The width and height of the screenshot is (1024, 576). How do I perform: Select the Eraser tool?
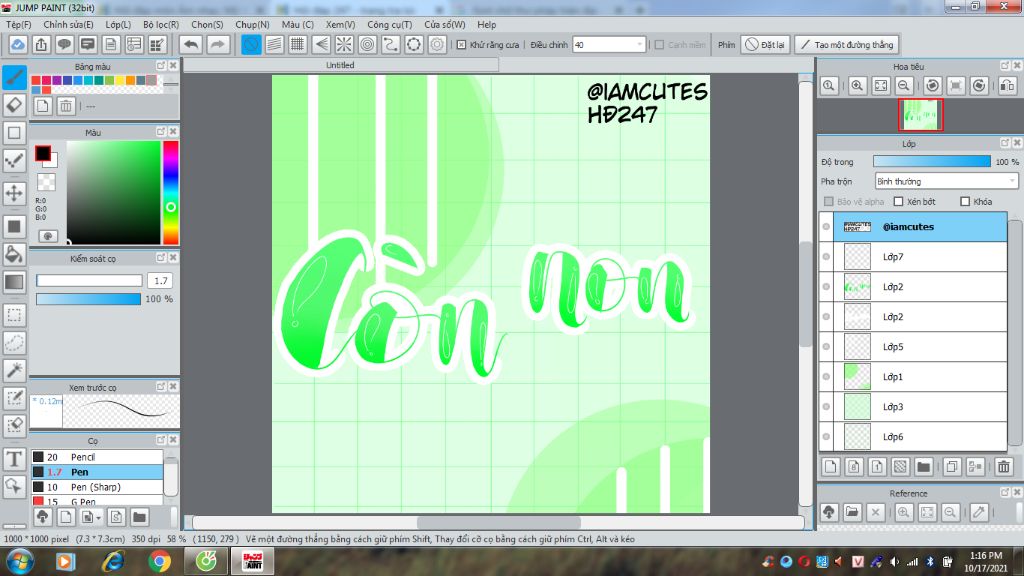point(14,104)
